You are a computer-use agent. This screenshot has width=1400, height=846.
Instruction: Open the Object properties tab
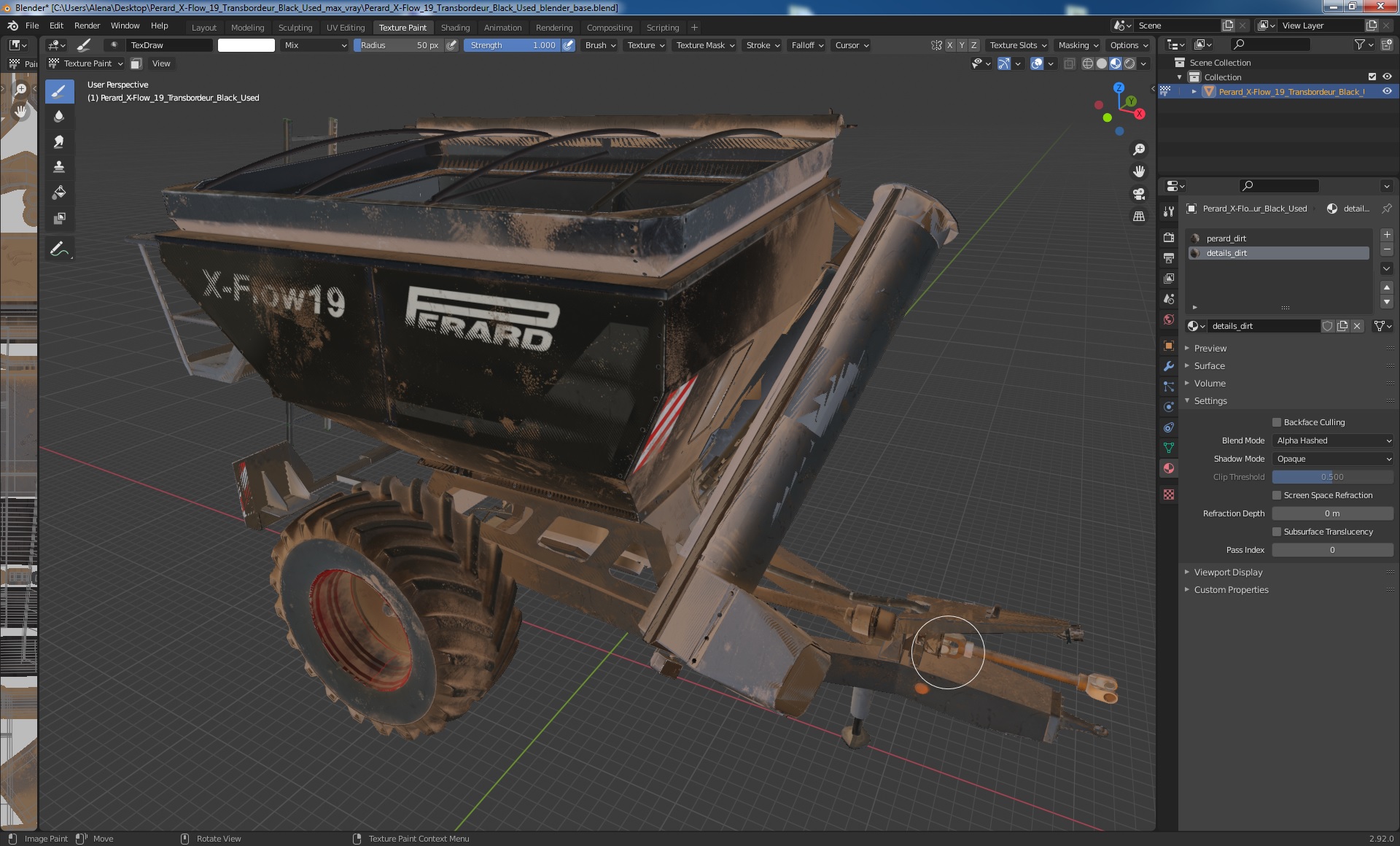coord(1169,346)
